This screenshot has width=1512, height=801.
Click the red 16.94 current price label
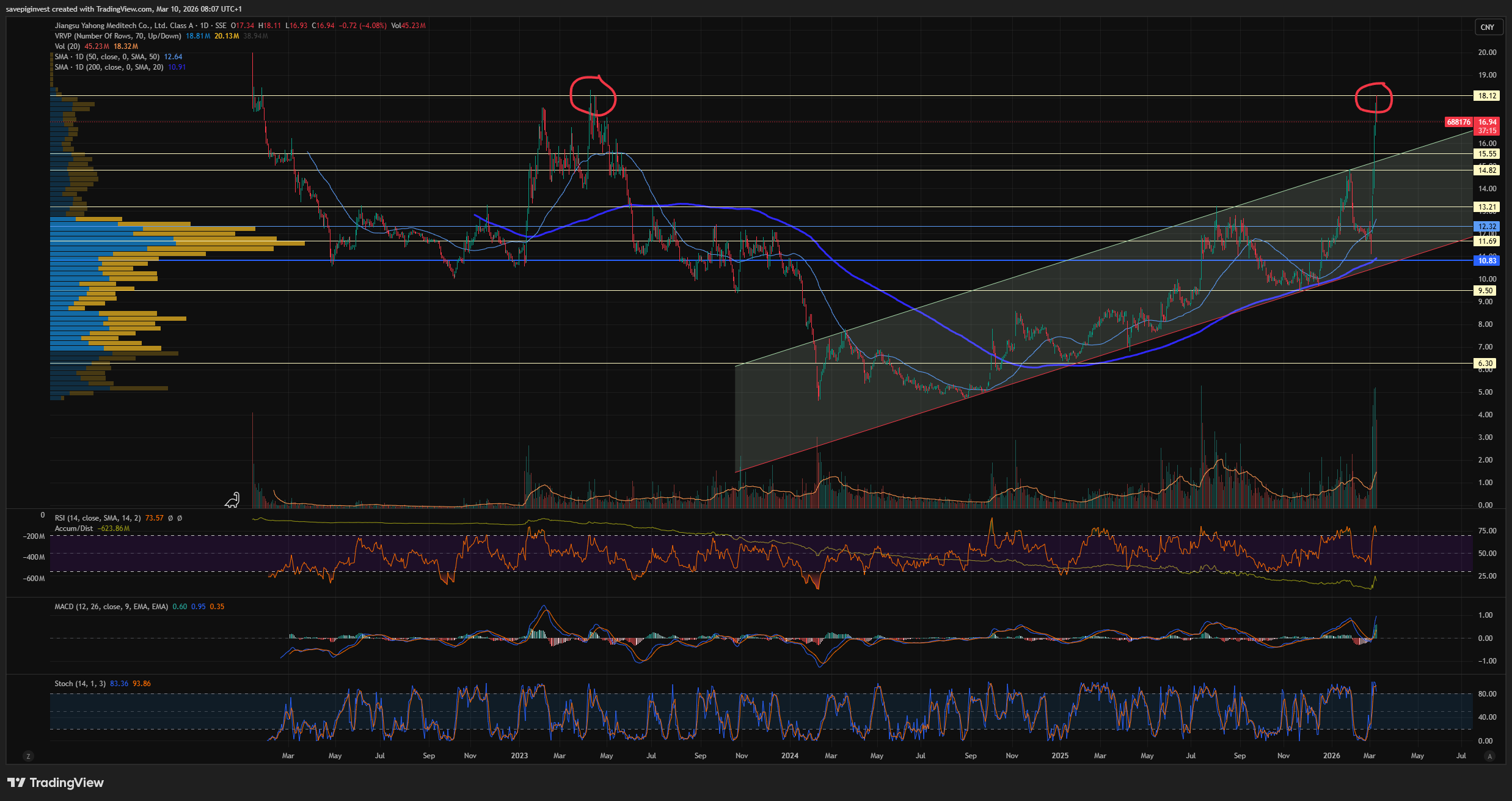(1487, 122)
